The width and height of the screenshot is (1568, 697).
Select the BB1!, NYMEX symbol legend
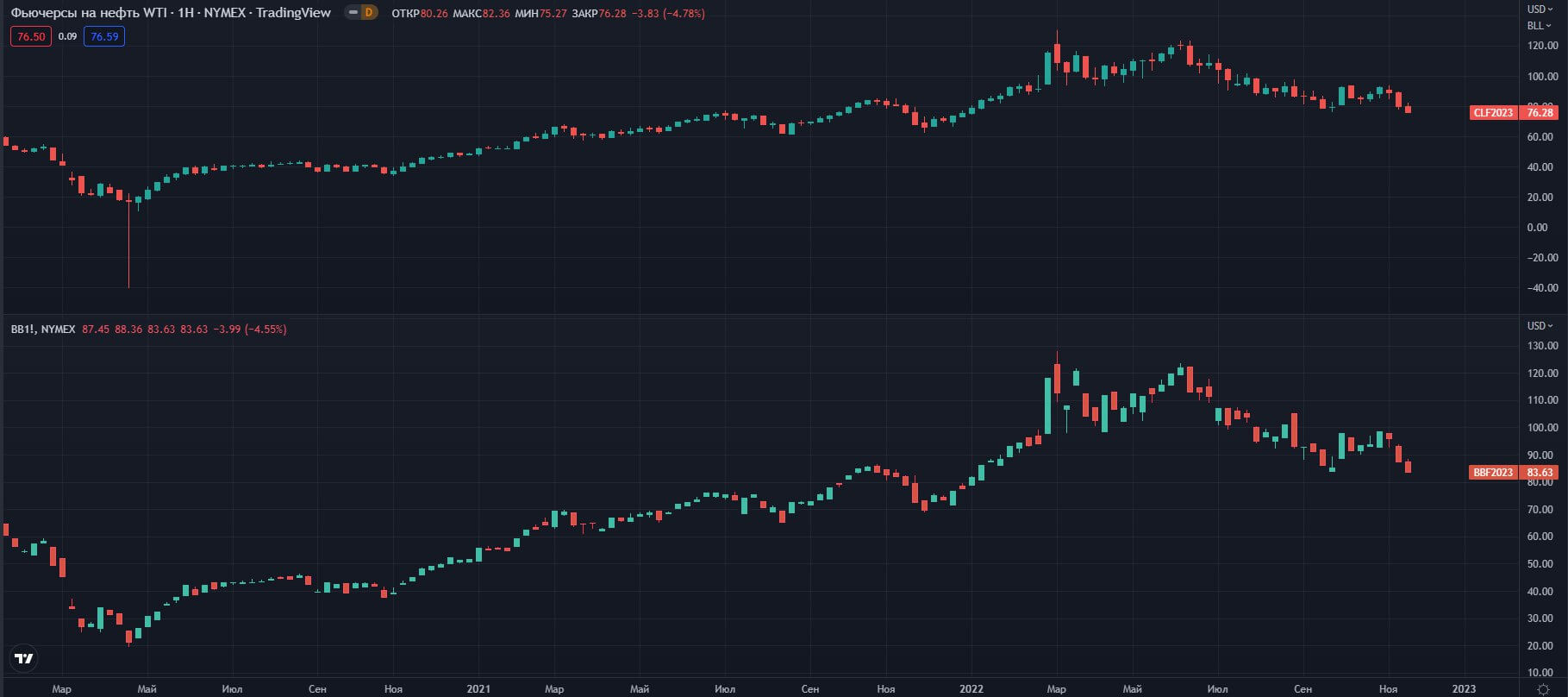(43, 330)
